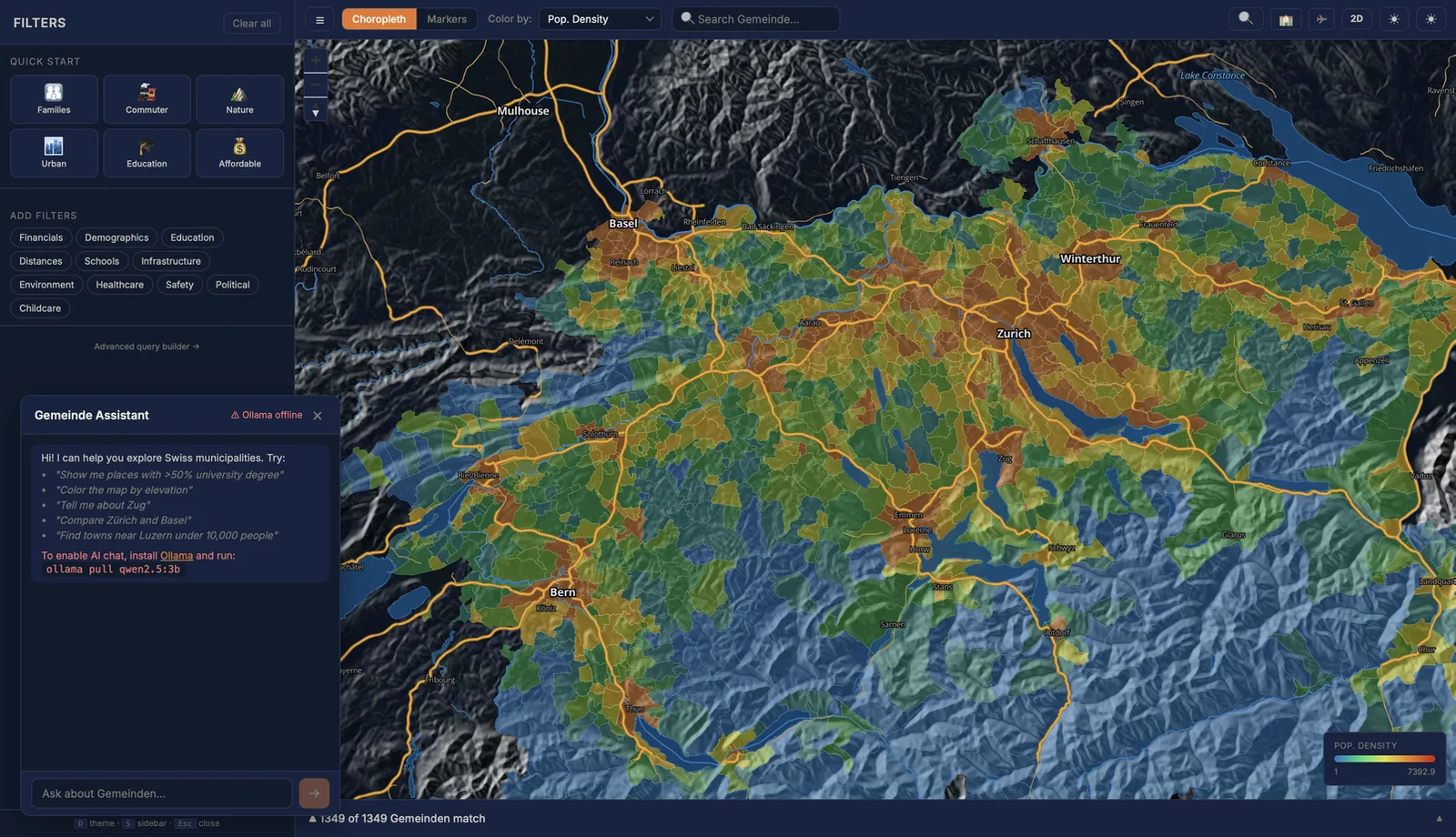Image resolution: width=1456 pixels, height=837 pixels.
Task: Click the Urban quick start preset
Action: [x=54, y=153]
